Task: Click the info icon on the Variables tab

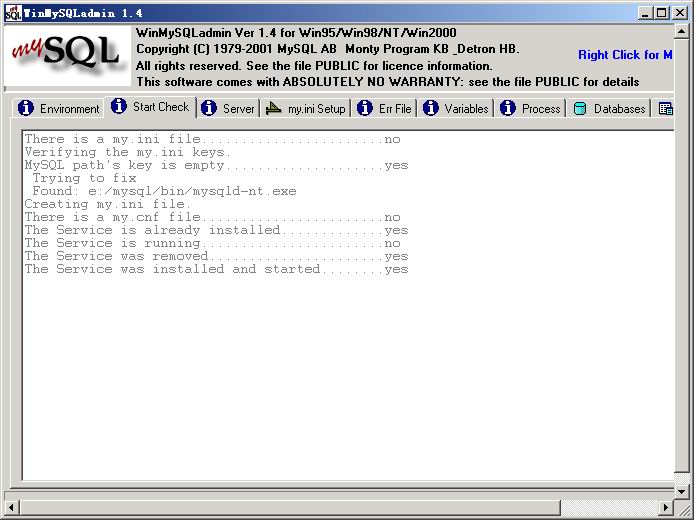Action: tap(430, 108)
